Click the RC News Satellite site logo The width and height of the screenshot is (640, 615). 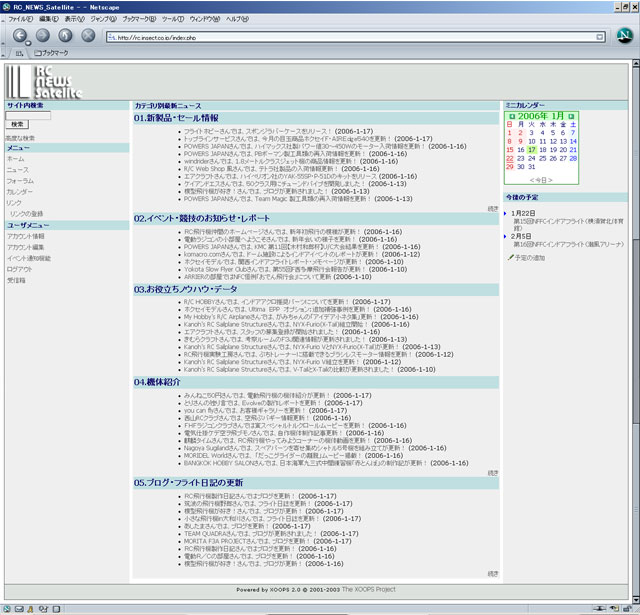[x=43, y=81]
